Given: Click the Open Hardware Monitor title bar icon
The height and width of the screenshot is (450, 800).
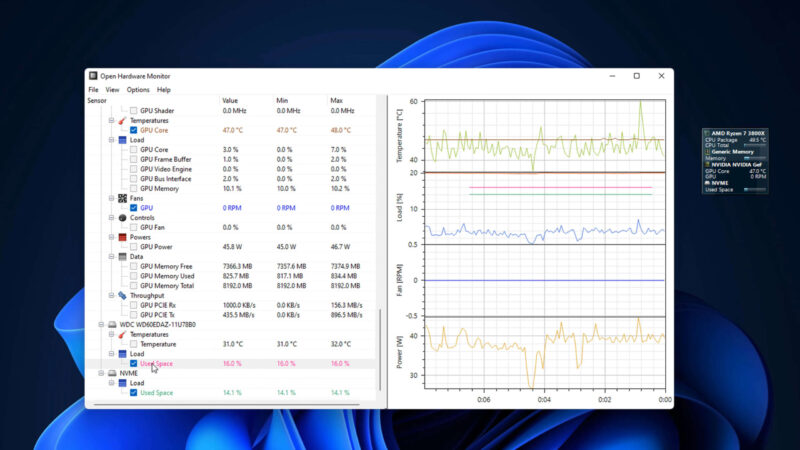Looking at the screenshot, I should [93, 76].
